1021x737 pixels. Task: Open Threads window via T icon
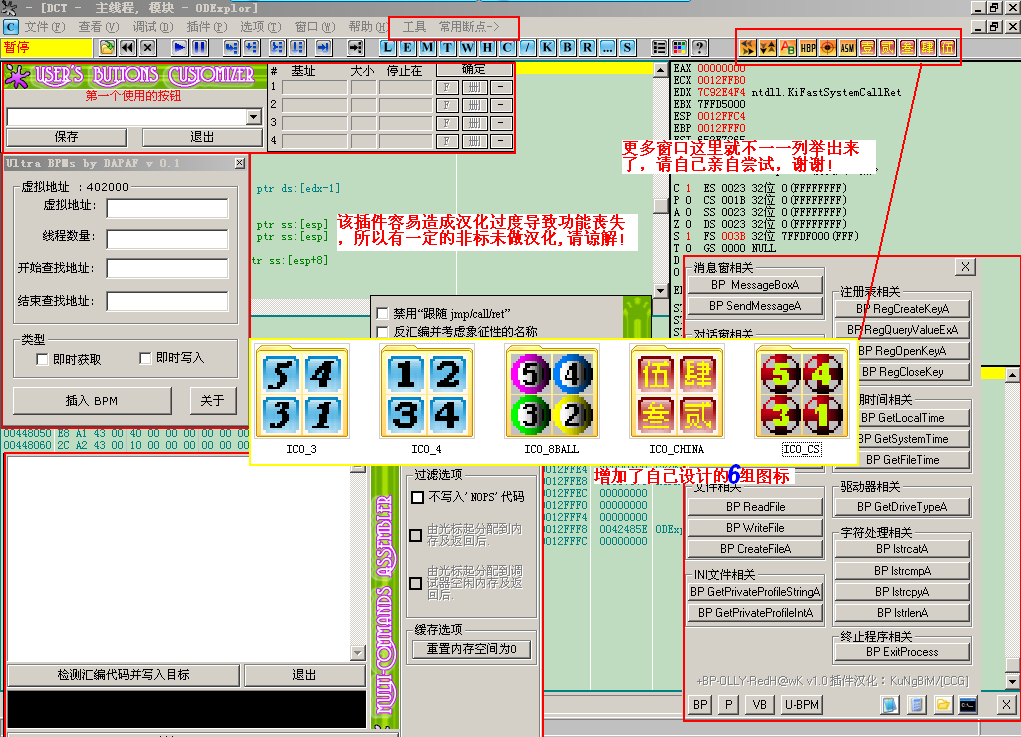(x=447, y=48)
